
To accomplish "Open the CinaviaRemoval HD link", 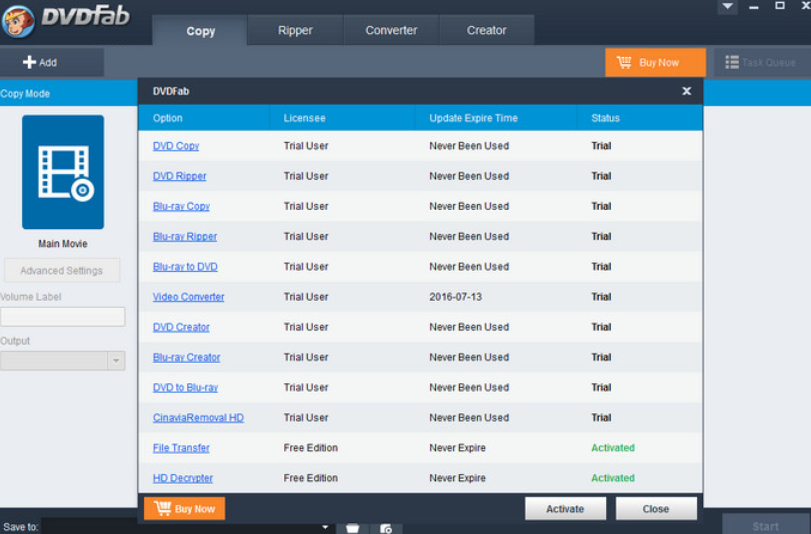I will click(x=198, y=418).
